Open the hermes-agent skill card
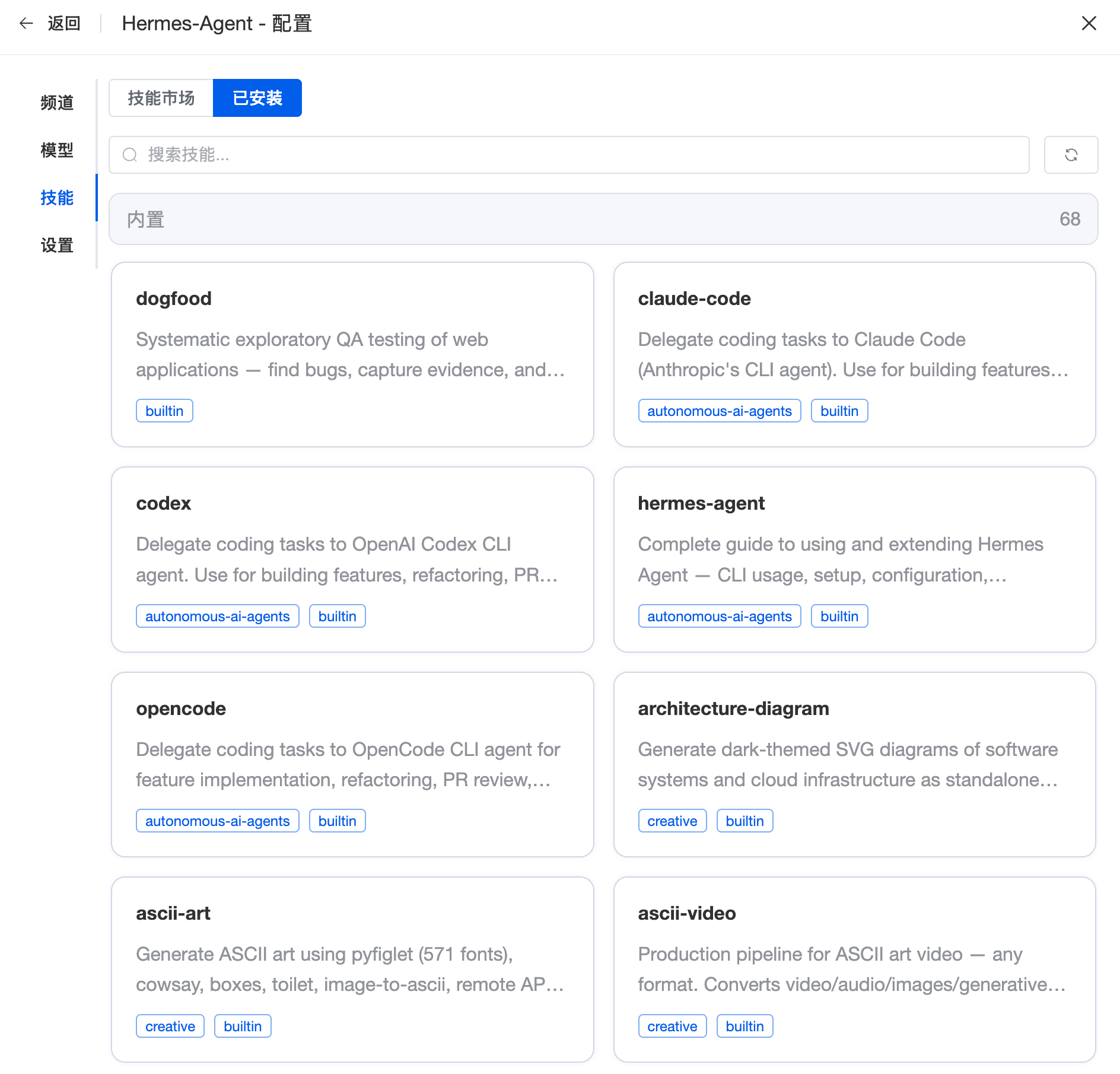 (854, 559)
